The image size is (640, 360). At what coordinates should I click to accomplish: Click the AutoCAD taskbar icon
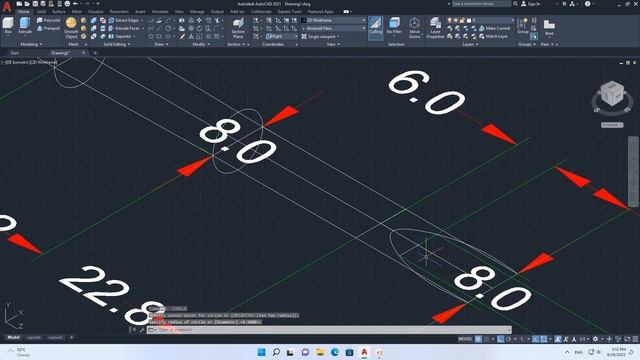364,352
